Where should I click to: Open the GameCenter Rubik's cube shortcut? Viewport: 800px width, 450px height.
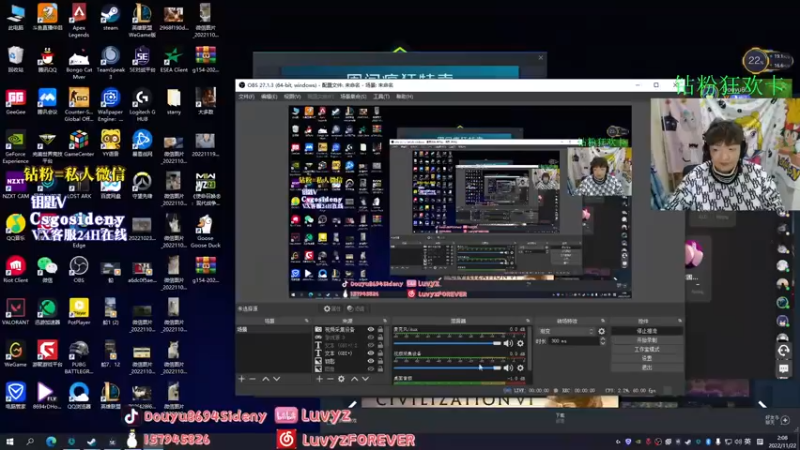(x=79, y=143)
